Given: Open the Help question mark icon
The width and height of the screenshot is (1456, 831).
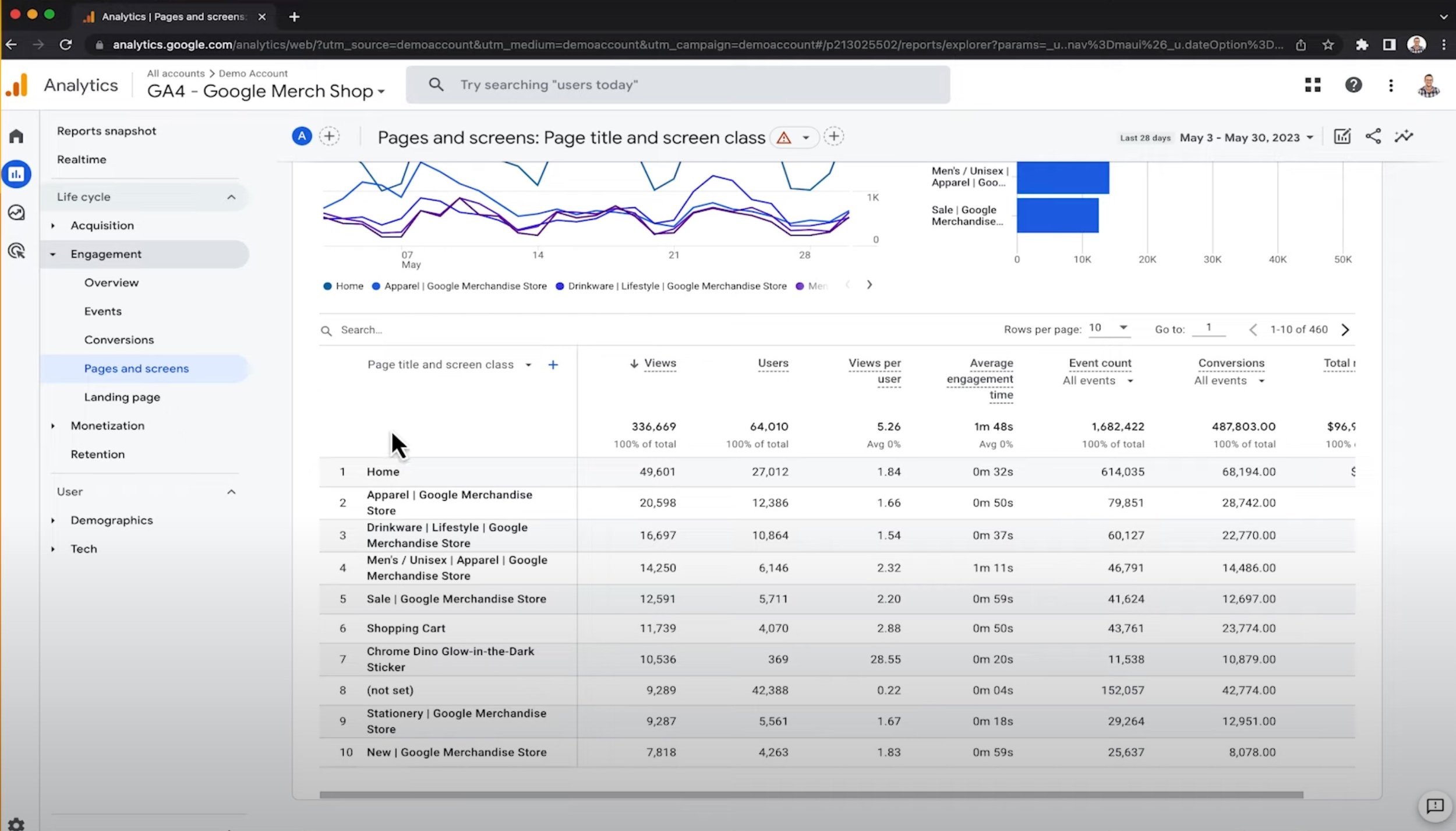Looking at the screenshot, I should tap(1353, 85).
